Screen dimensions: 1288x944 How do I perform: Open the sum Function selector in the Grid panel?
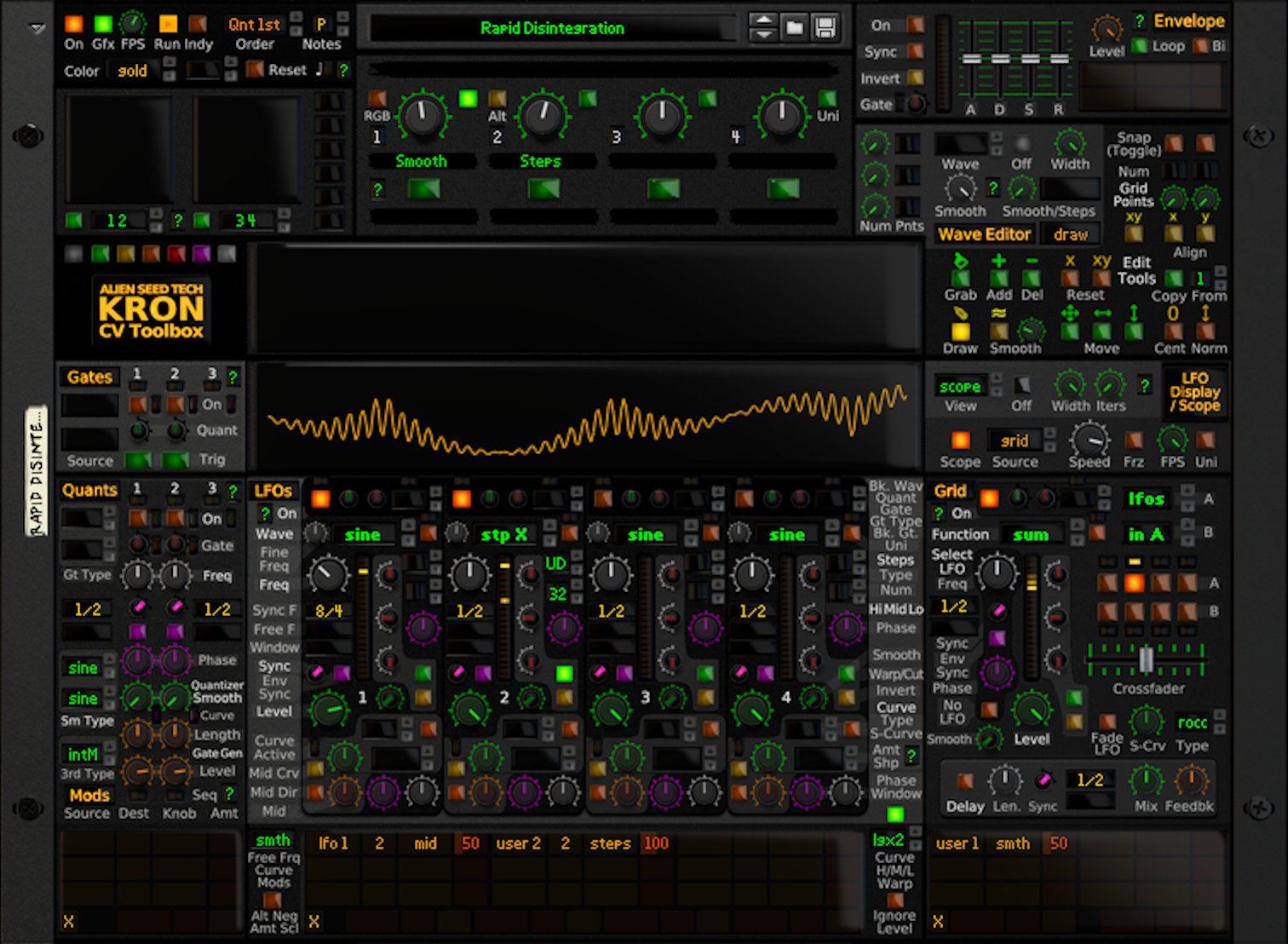[x=1032, y=533]
